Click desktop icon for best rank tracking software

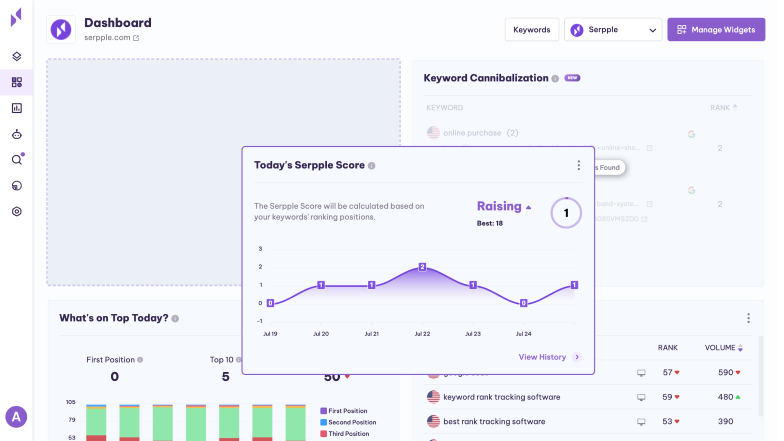[x=641, y=422]
